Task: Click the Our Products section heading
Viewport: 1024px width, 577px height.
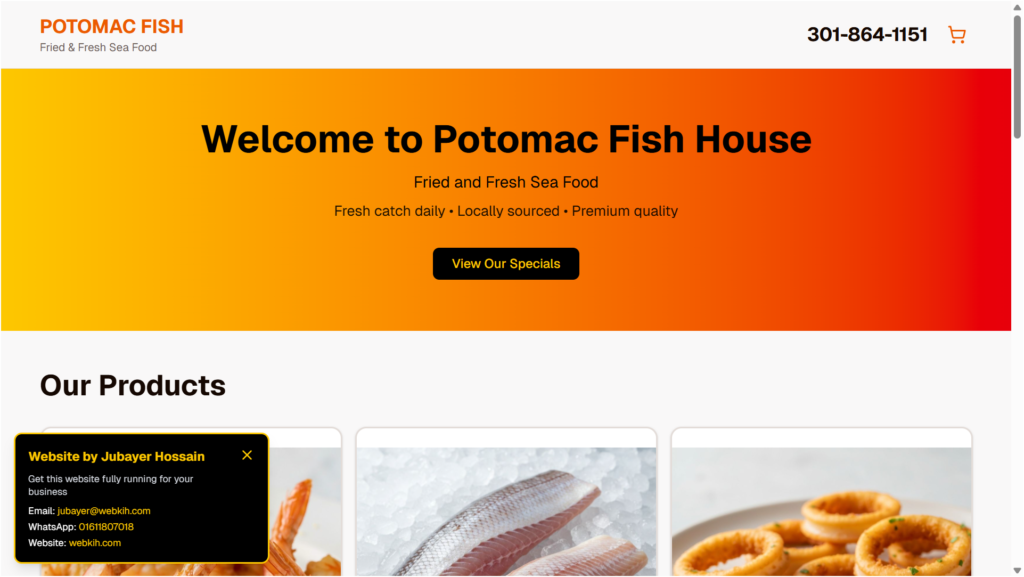Action: coord(133,386)
